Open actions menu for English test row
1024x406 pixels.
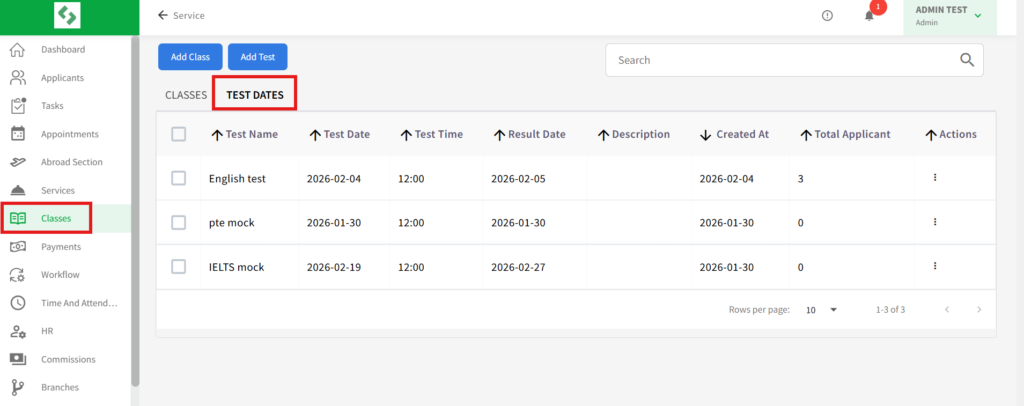click(935, 178)
